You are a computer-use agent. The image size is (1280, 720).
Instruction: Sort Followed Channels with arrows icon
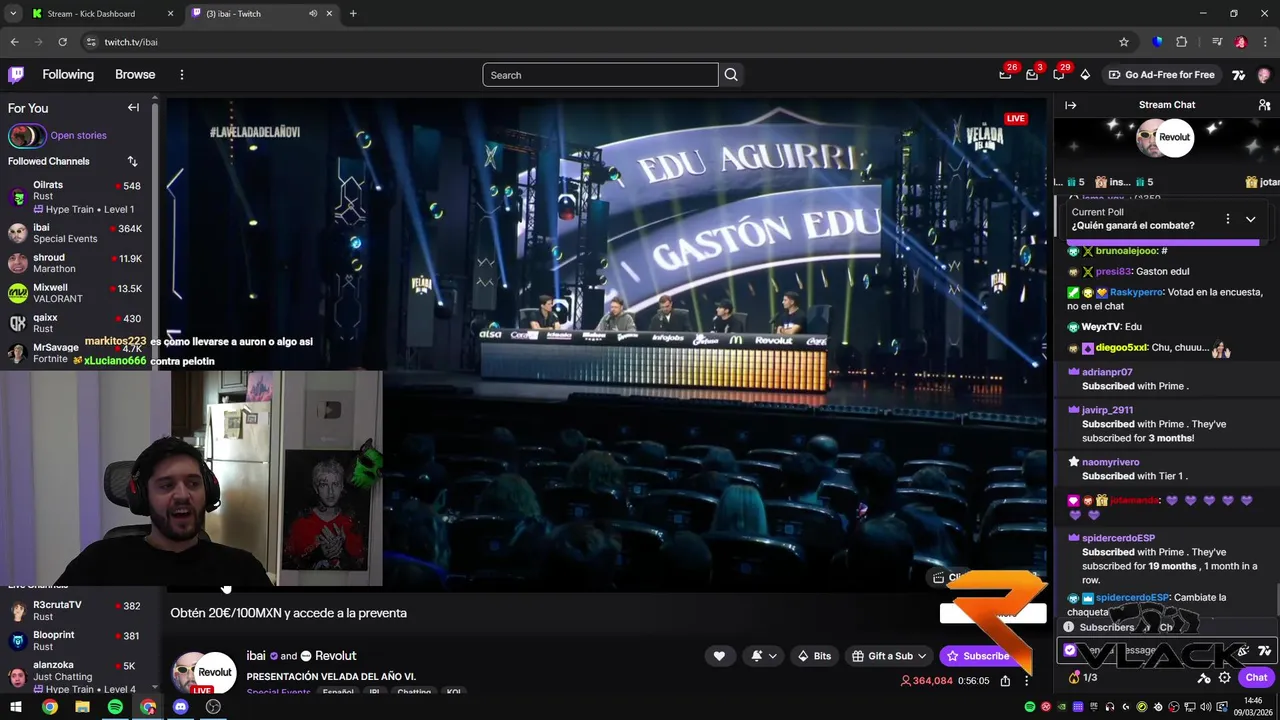click(x=132, y=161)
